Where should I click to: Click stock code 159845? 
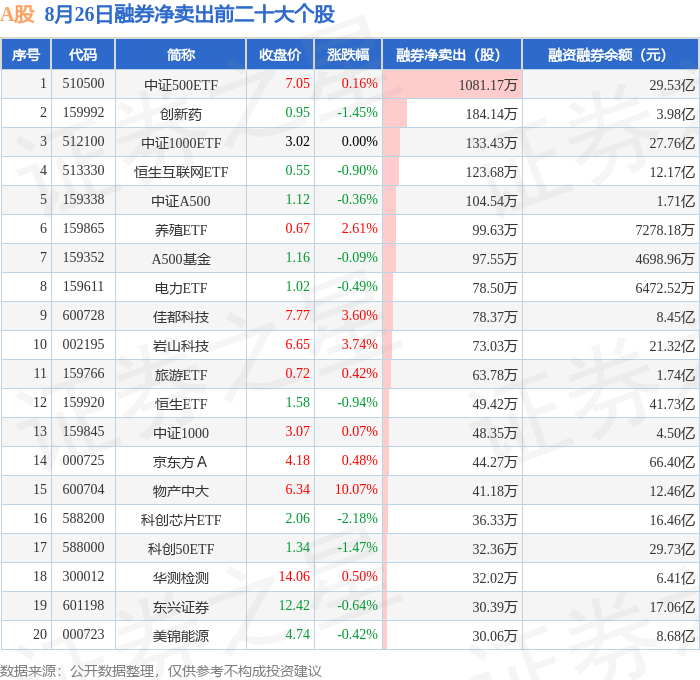[83, 432]
